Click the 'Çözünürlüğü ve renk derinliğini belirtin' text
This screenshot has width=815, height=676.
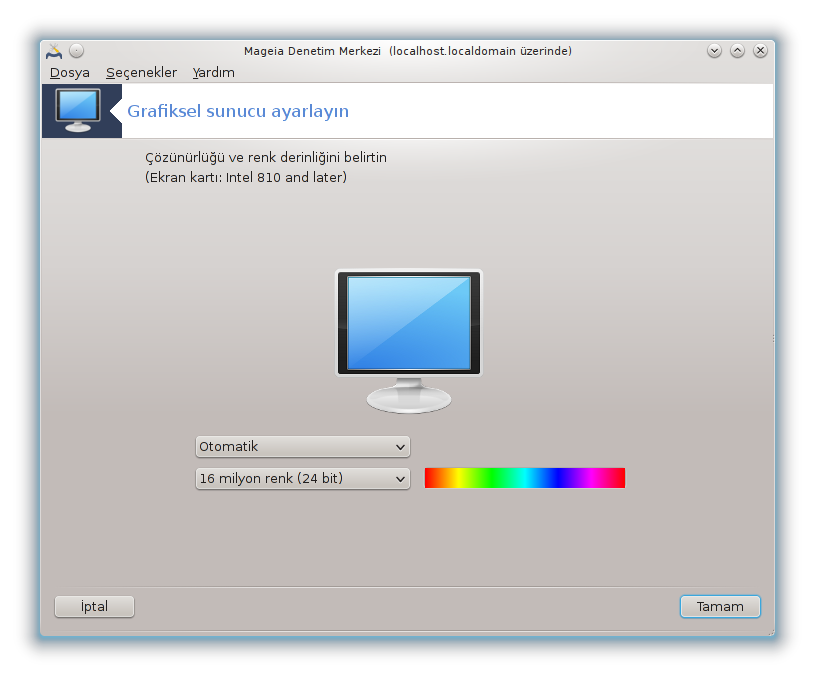point(266,157)
